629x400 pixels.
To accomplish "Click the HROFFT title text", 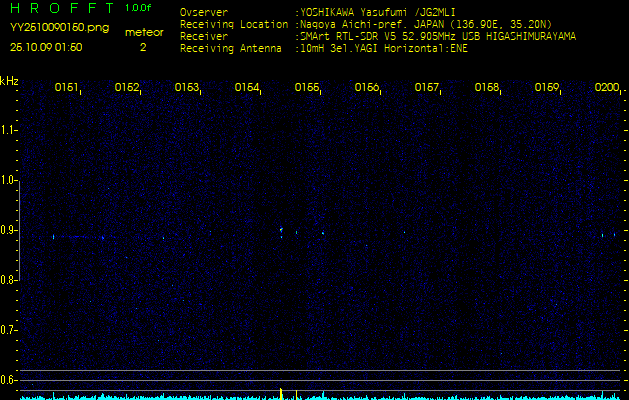I will [x=63, y=8].
